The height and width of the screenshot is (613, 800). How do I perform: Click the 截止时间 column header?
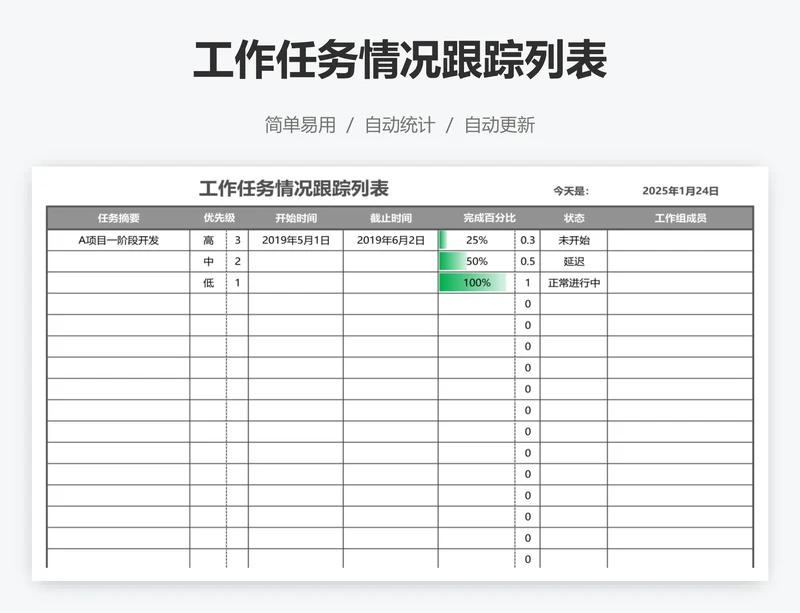[391, 218]
